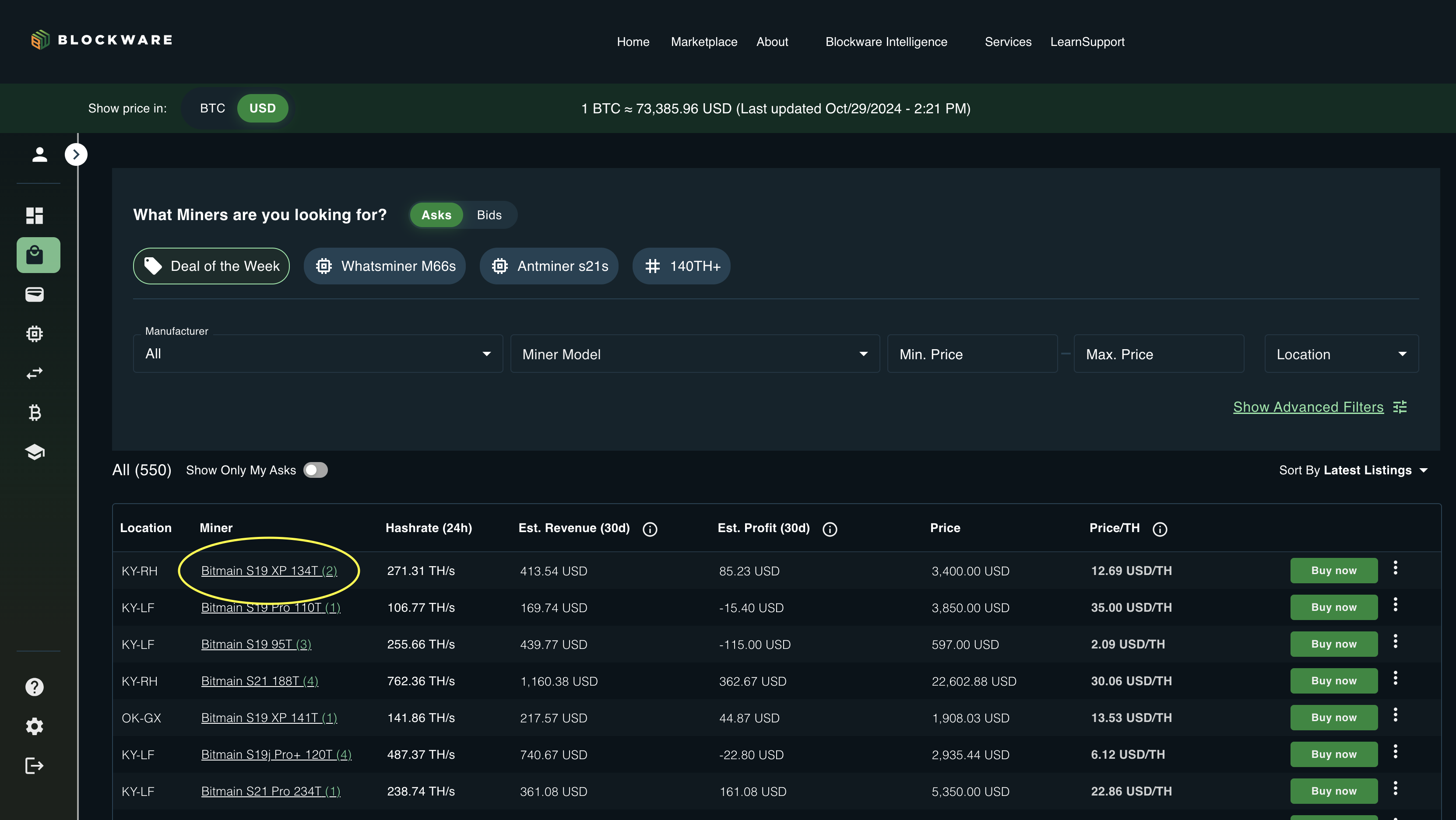Screen dimensions: 1456x820
Task: Click the wallet card icon in sidebar
Action: point(35,294)
